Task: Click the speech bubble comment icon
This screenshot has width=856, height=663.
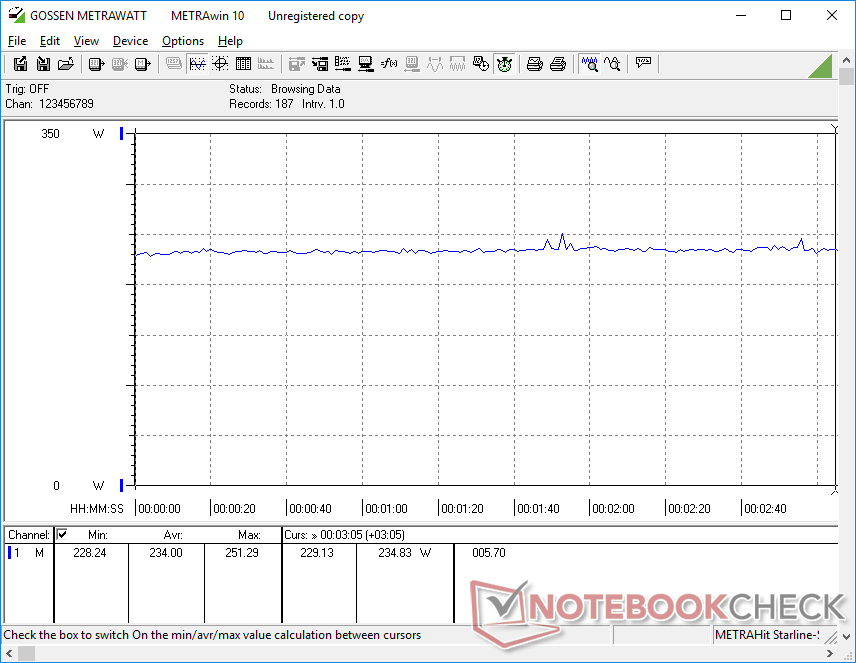Action: click(643, 64)
